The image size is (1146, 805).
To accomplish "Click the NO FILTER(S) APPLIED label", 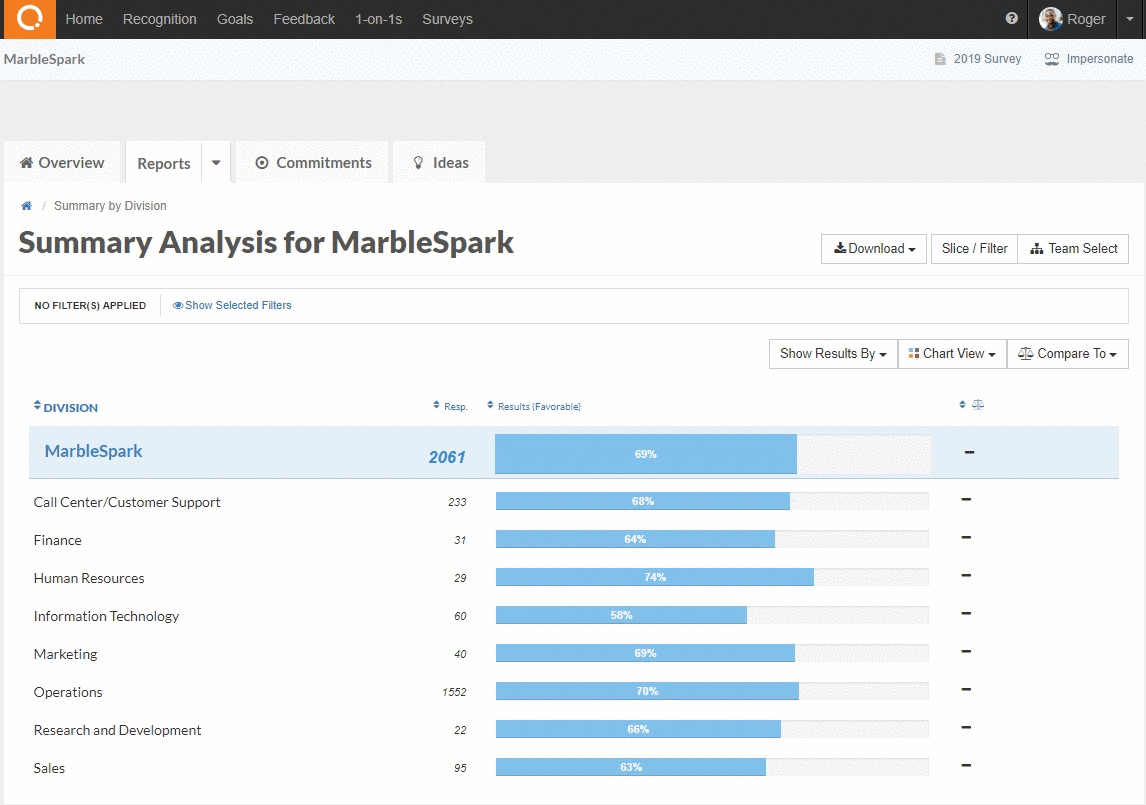I will click(x=90, y=306).
